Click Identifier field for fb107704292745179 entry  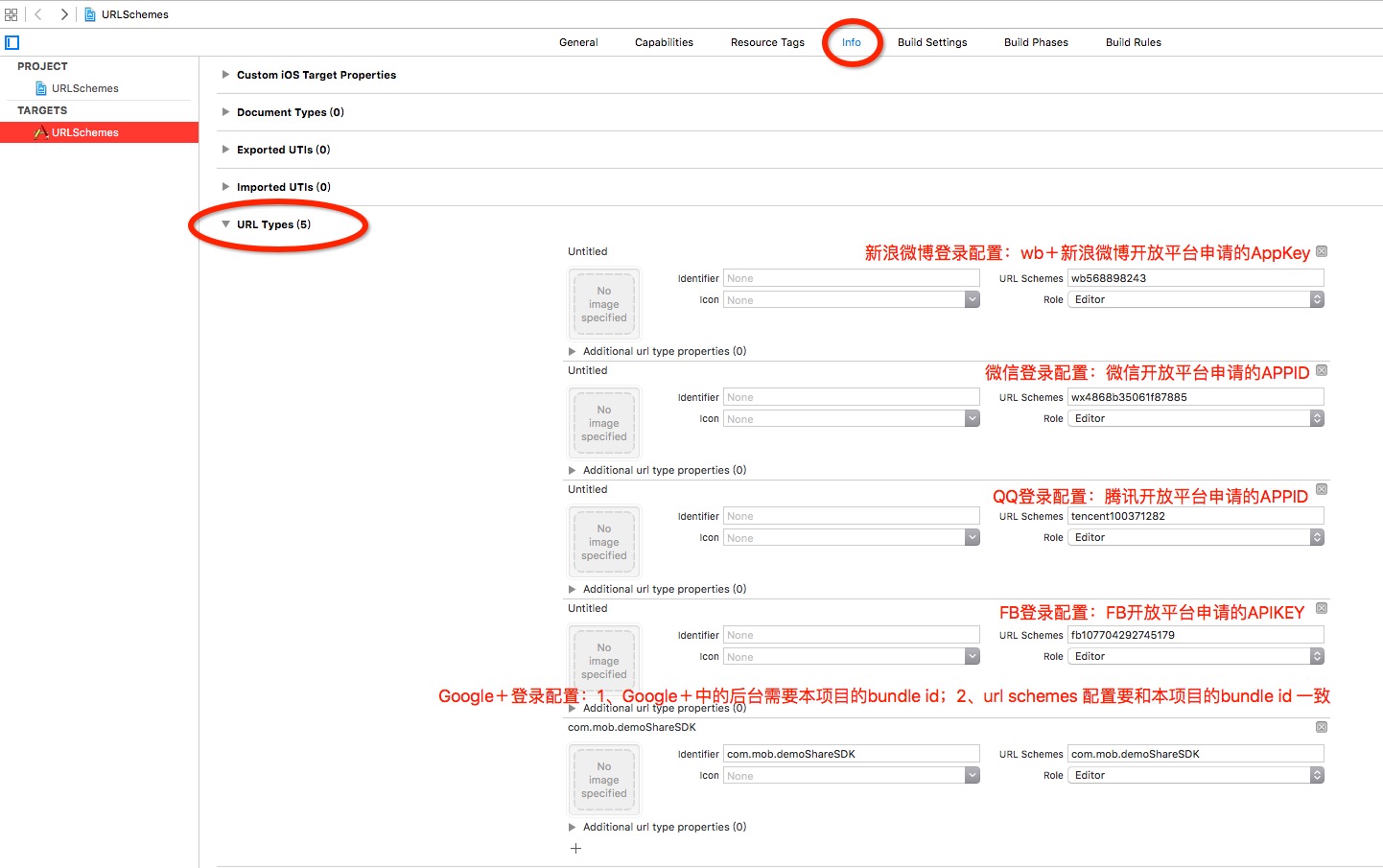pyautogui.click(x=852, y=635)
